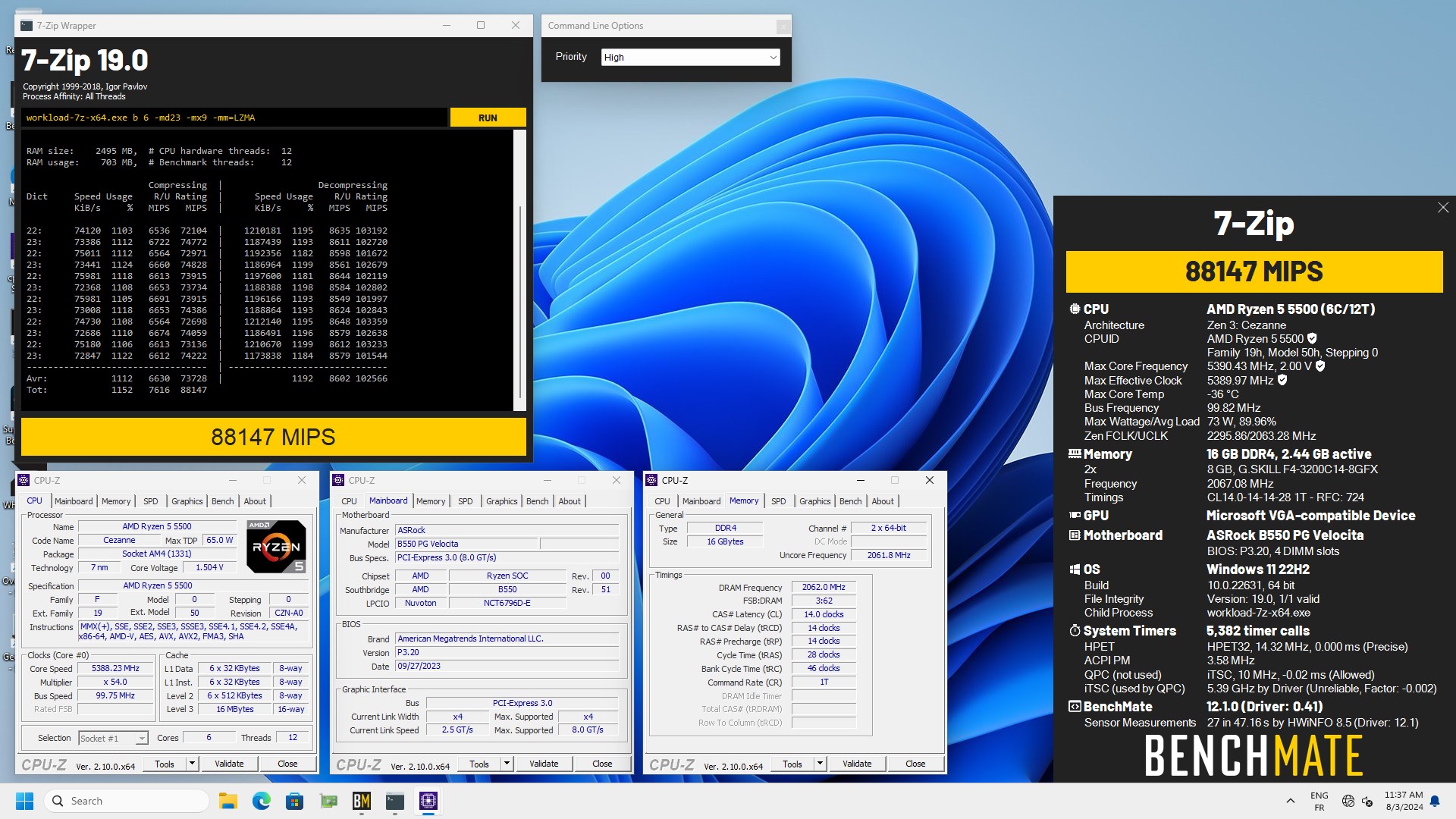Click the CPU-Z icon in first window title bar

pos(24,480)
